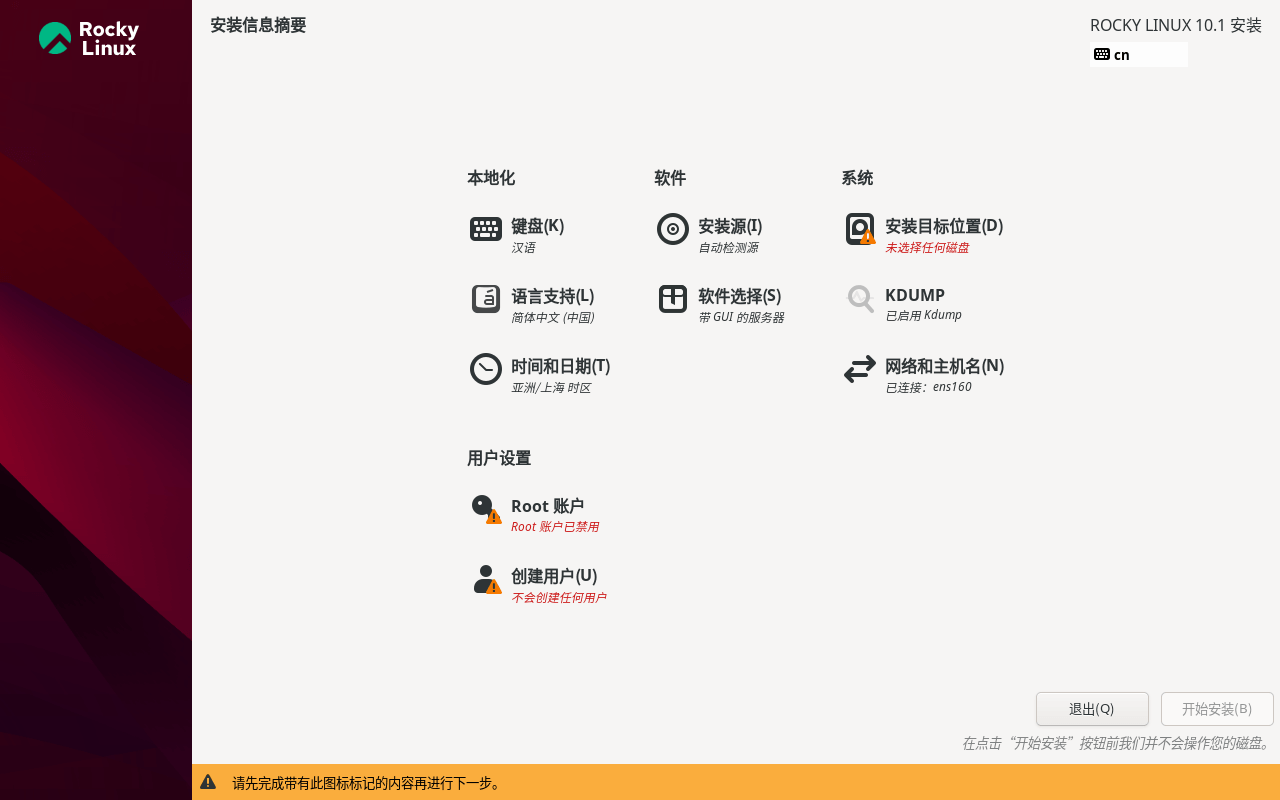Click the ROCKY LINUX 10.1 安装 title

tap(1176, 25)
